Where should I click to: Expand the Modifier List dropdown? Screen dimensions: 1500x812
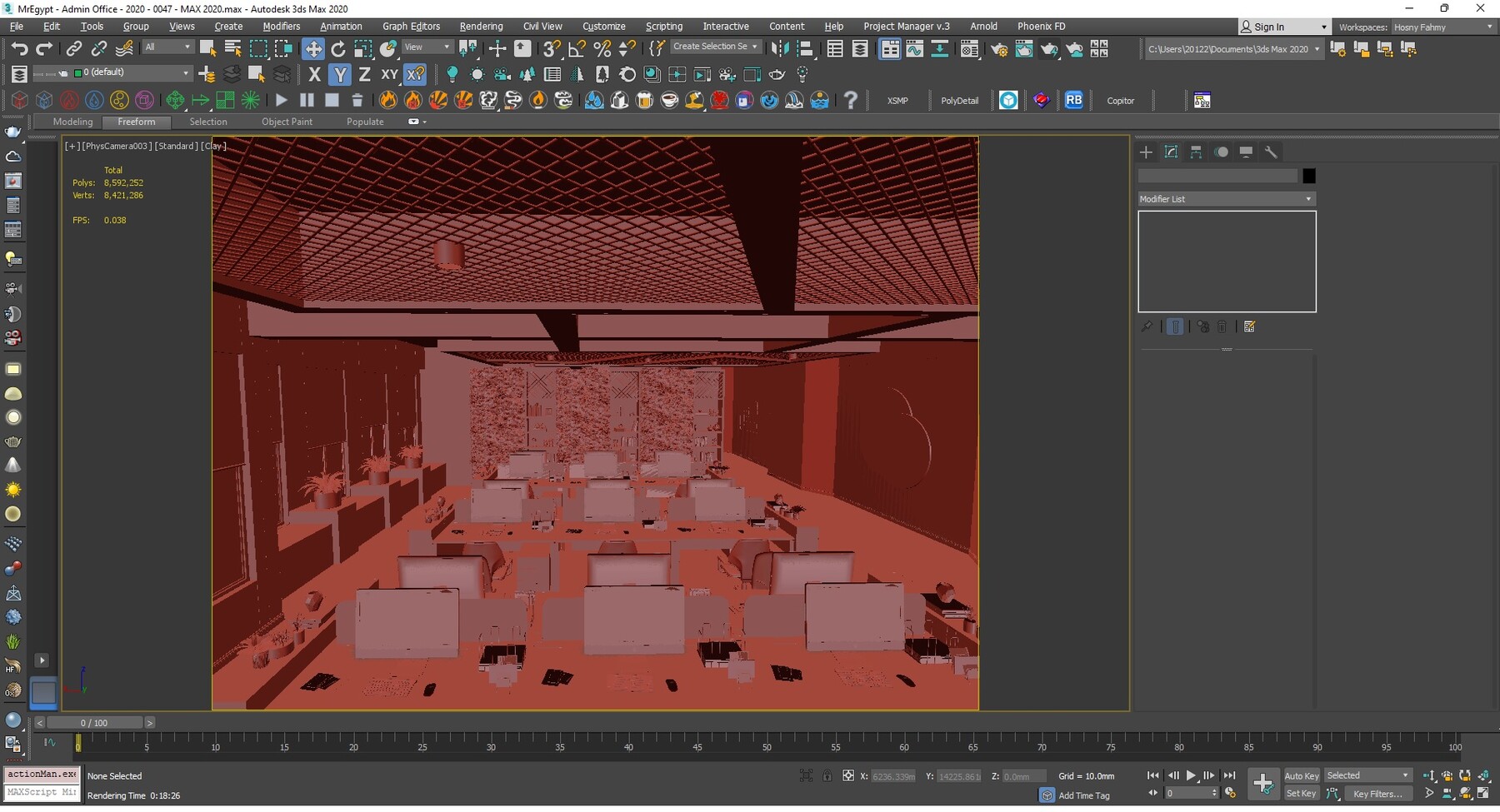coord(1226,199)
